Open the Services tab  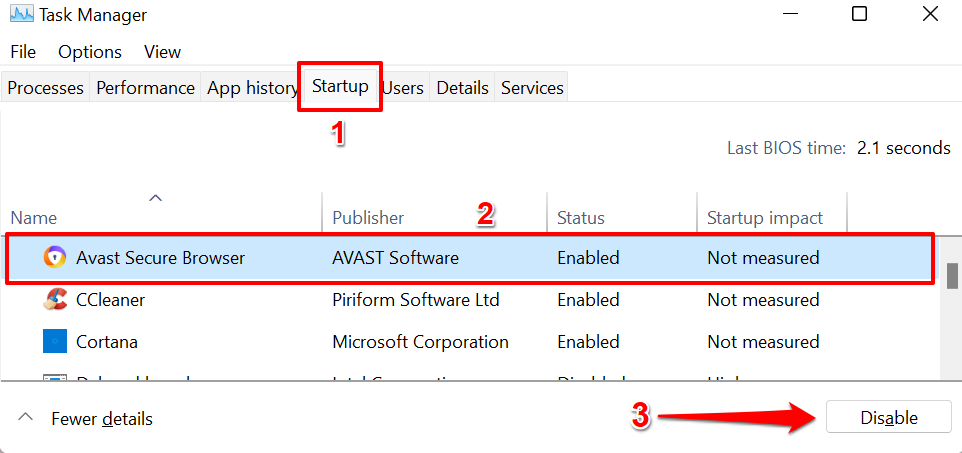click(532, 88)
